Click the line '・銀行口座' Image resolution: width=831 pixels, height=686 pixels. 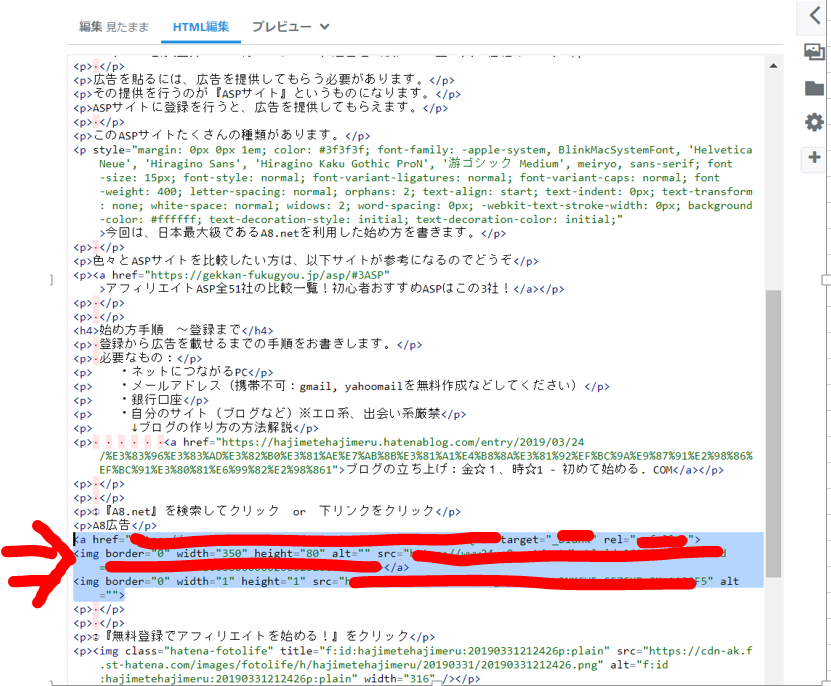[152, 400]
